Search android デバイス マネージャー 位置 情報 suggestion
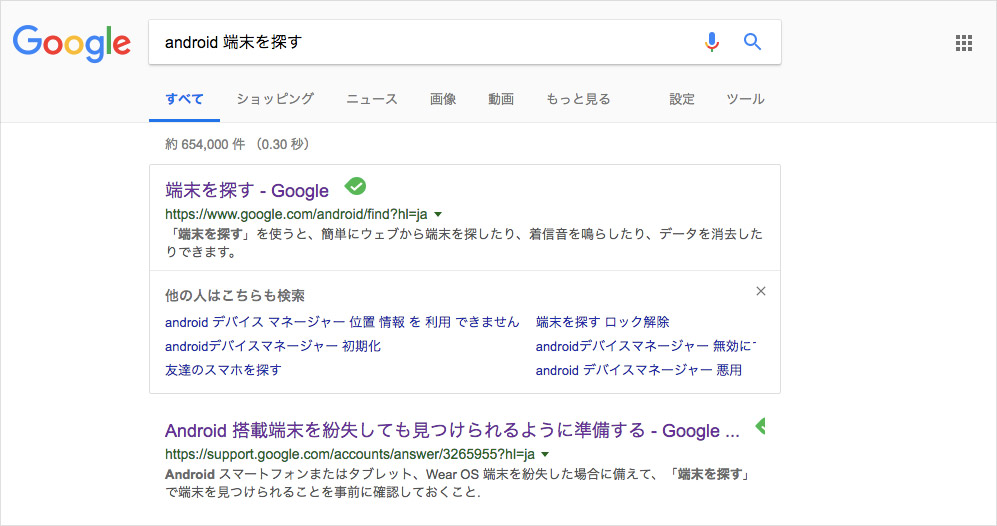This screenshot has height=526, width=997. 342,322
